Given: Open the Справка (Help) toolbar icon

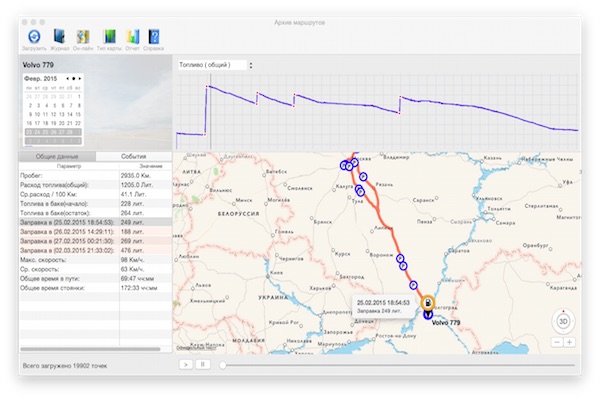Looking at the screenshot, I should pos(153,35).
